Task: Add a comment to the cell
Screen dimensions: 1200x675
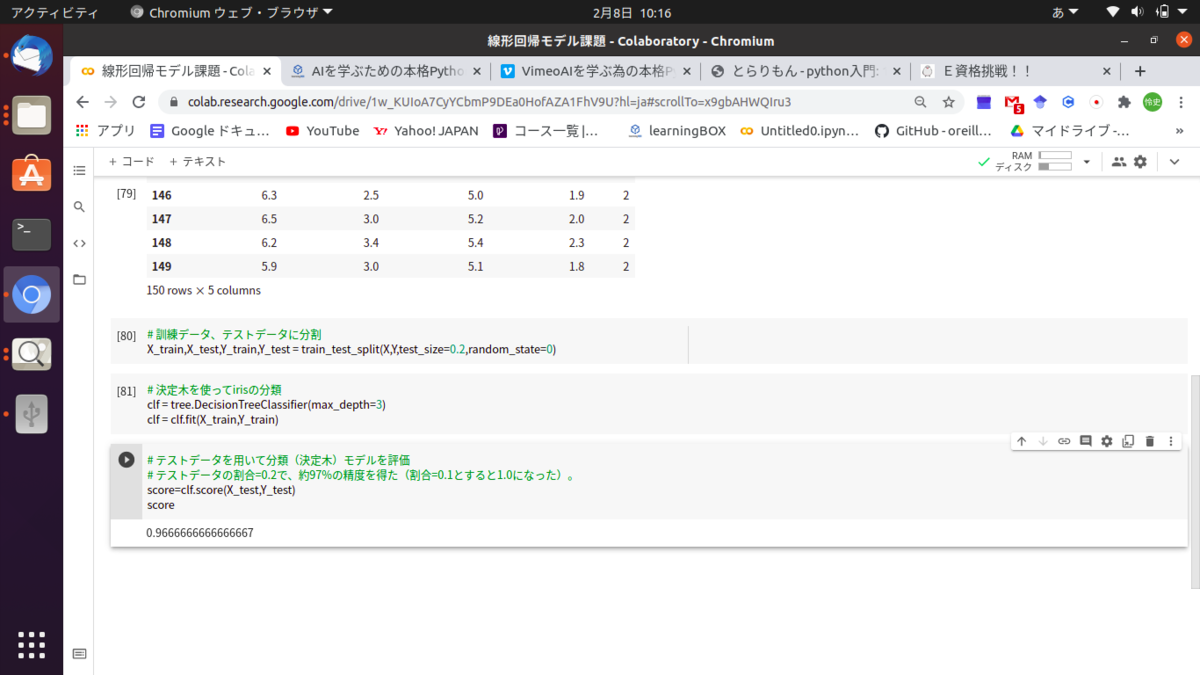Action: pyautogui.click(x=1085, y=441)
